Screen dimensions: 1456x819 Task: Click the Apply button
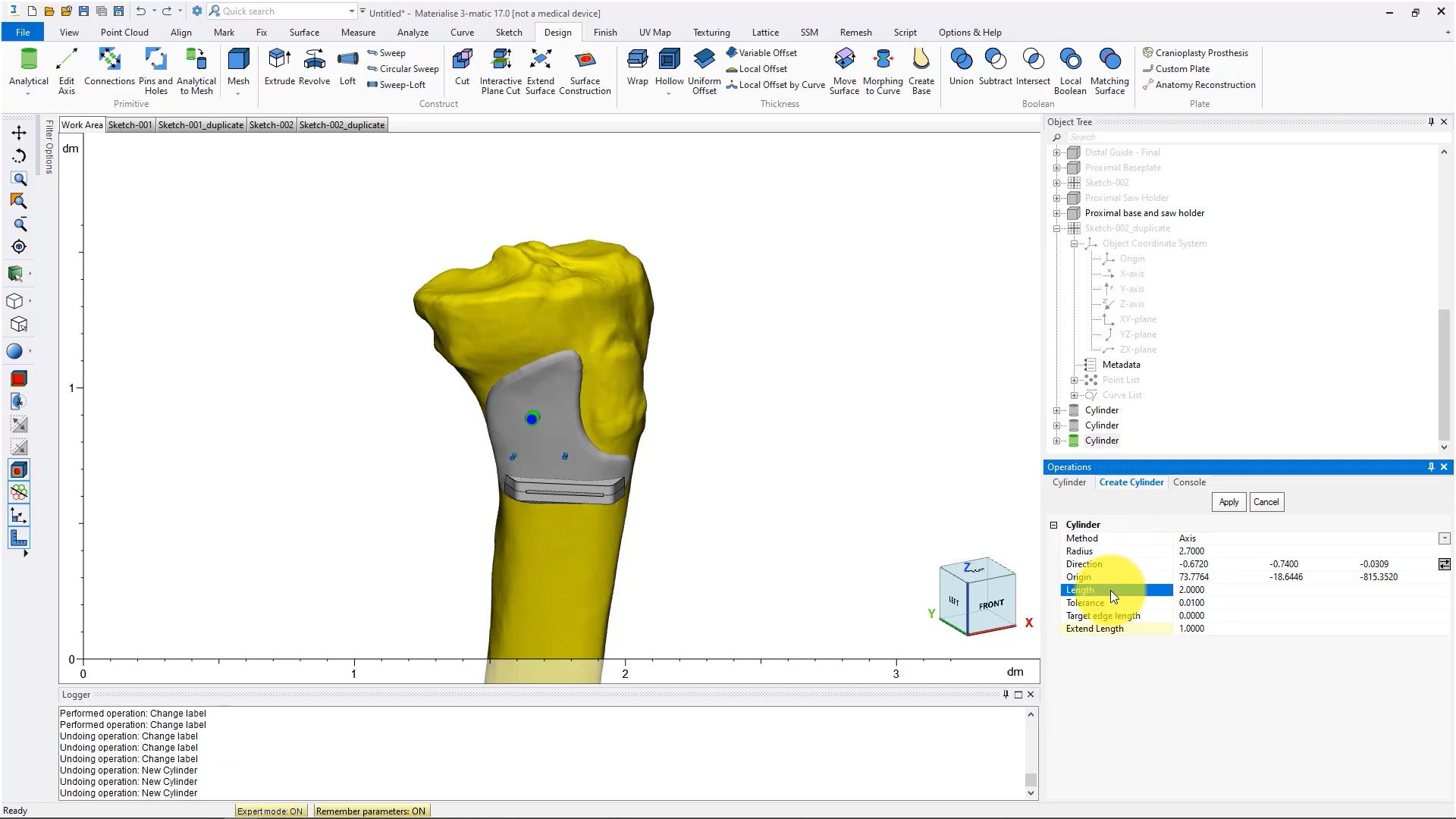tap(1228, 502)
